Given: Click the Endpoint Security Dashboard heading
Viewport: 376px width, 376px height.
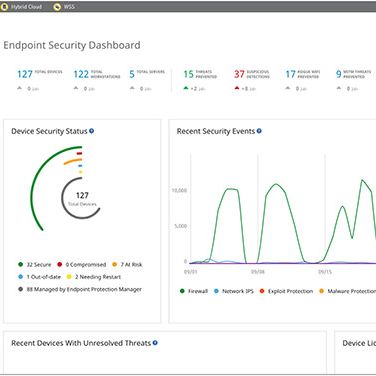Looking at the screenshot, I should [72, 45].
